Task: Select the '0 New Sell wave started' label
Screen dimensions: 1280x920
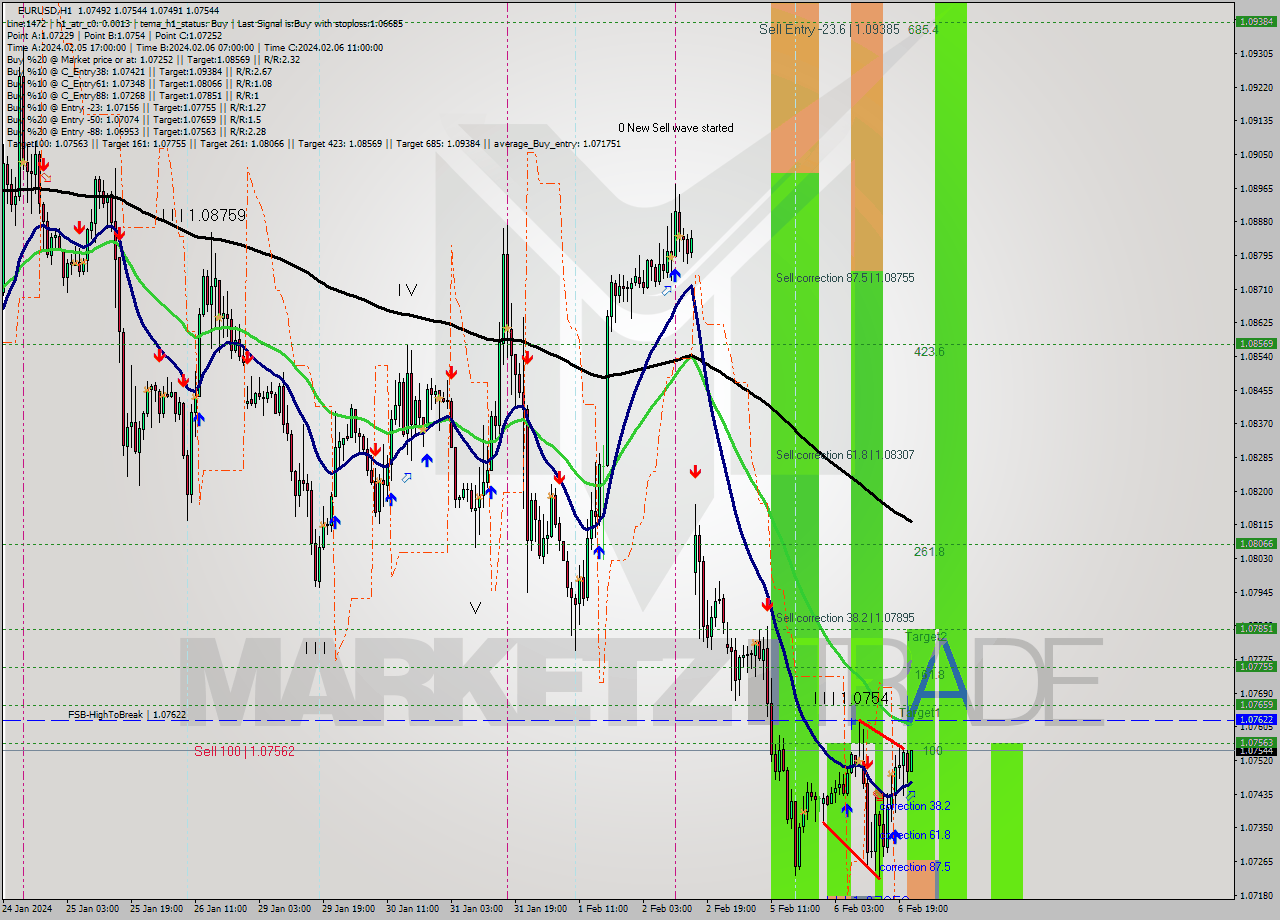Action: point(675,128)
